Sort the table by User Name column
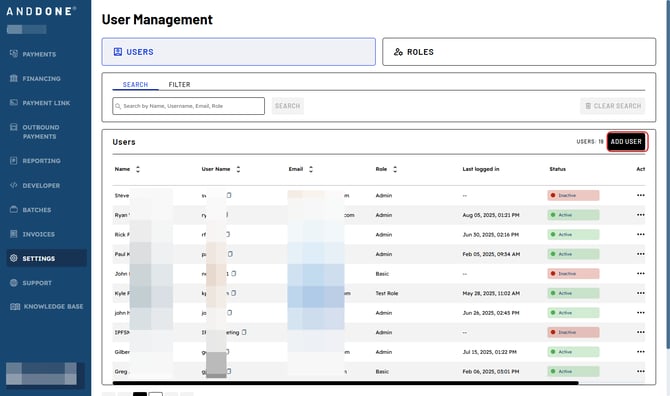The image size is (670, 396). [238, 169]
